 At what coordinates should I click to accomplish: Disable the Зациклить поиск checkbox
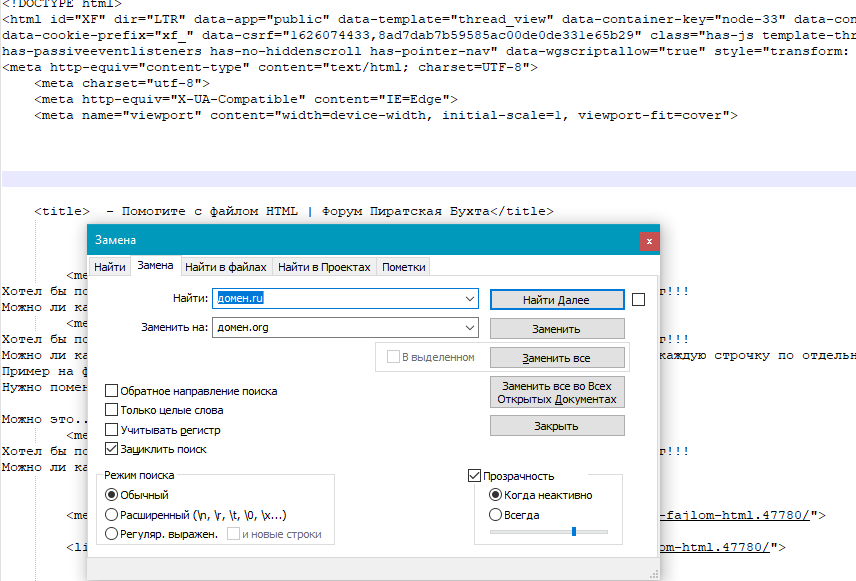(111, 449)
